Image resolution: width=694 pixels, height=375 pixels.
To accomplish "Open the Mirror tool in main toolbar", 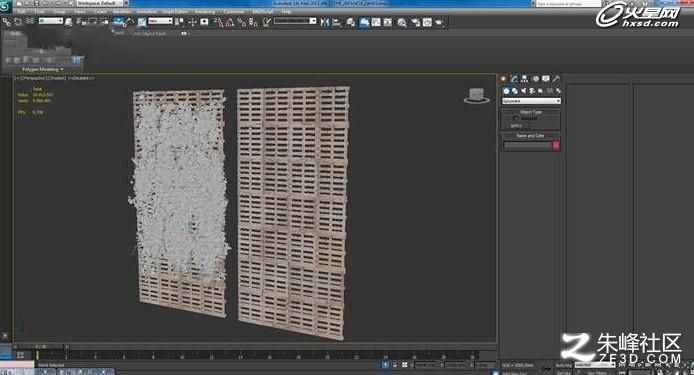I will click(x=325, y=22).
